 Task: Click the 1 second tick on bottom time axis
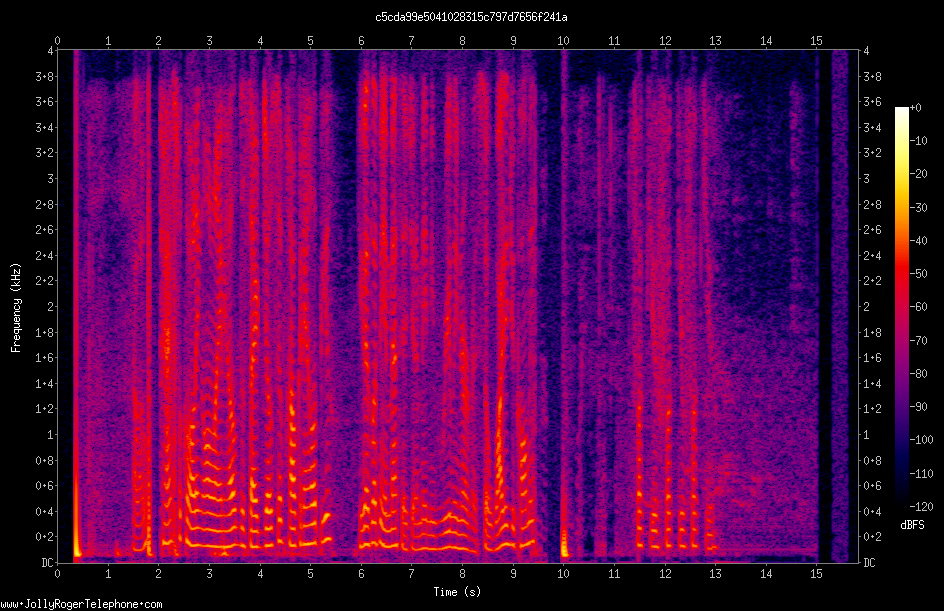(108, 574)
